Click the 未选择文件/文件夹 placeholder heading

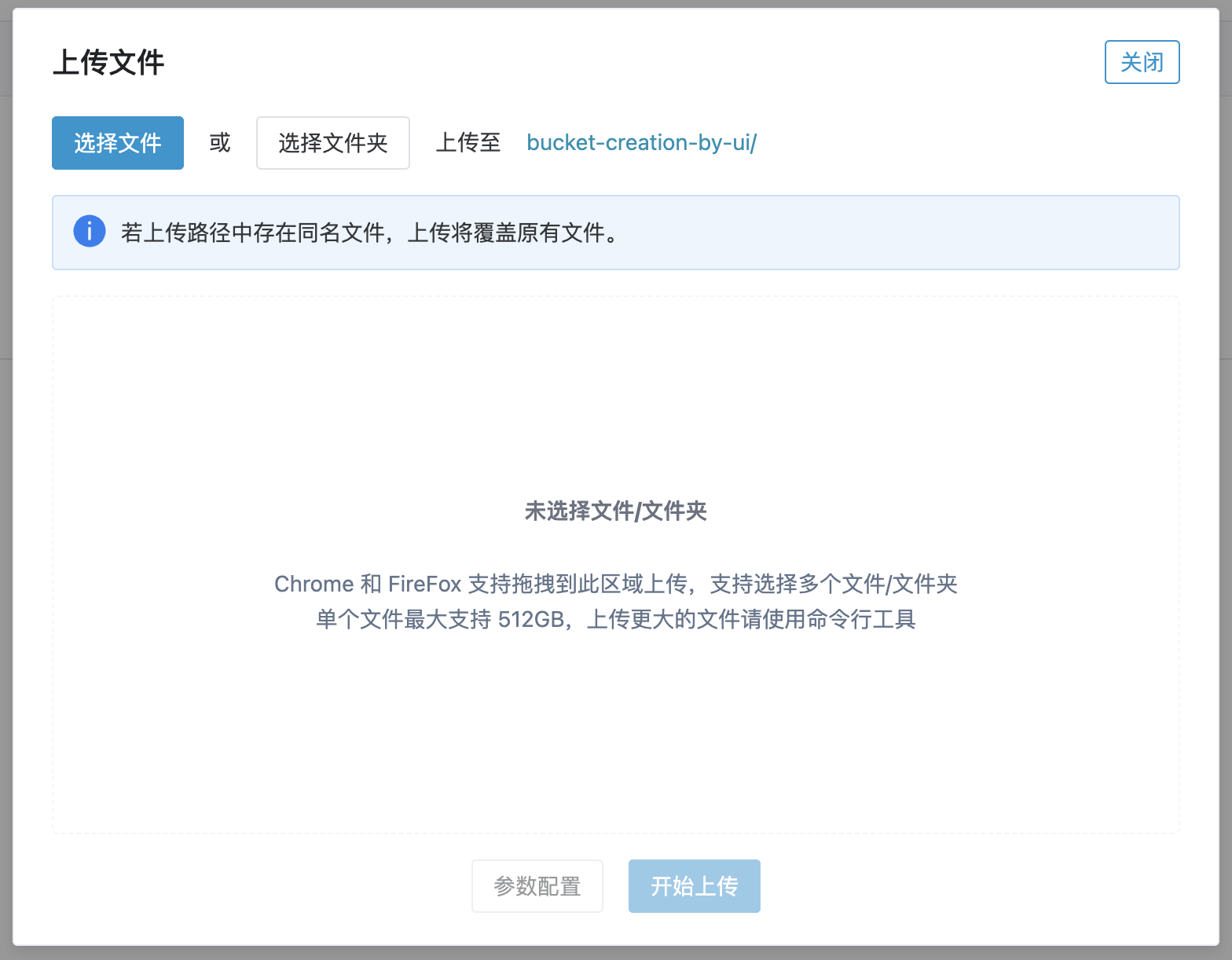pyautogui.click(x=615, y=511)
